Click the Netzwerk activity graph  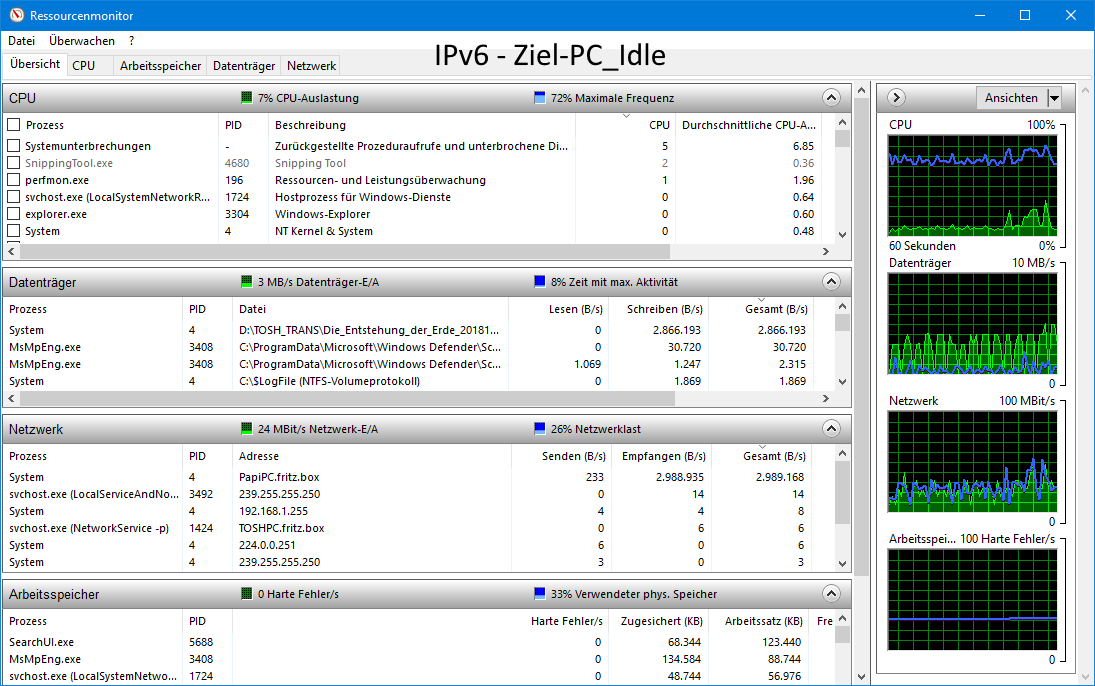(x=972, y=461)
